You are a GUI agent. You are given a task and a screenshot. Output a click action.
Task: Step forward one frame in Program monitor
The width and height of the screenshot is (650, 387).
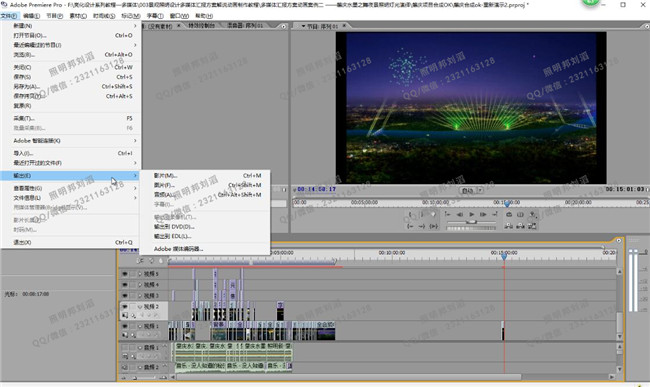[x=483, y=214]
